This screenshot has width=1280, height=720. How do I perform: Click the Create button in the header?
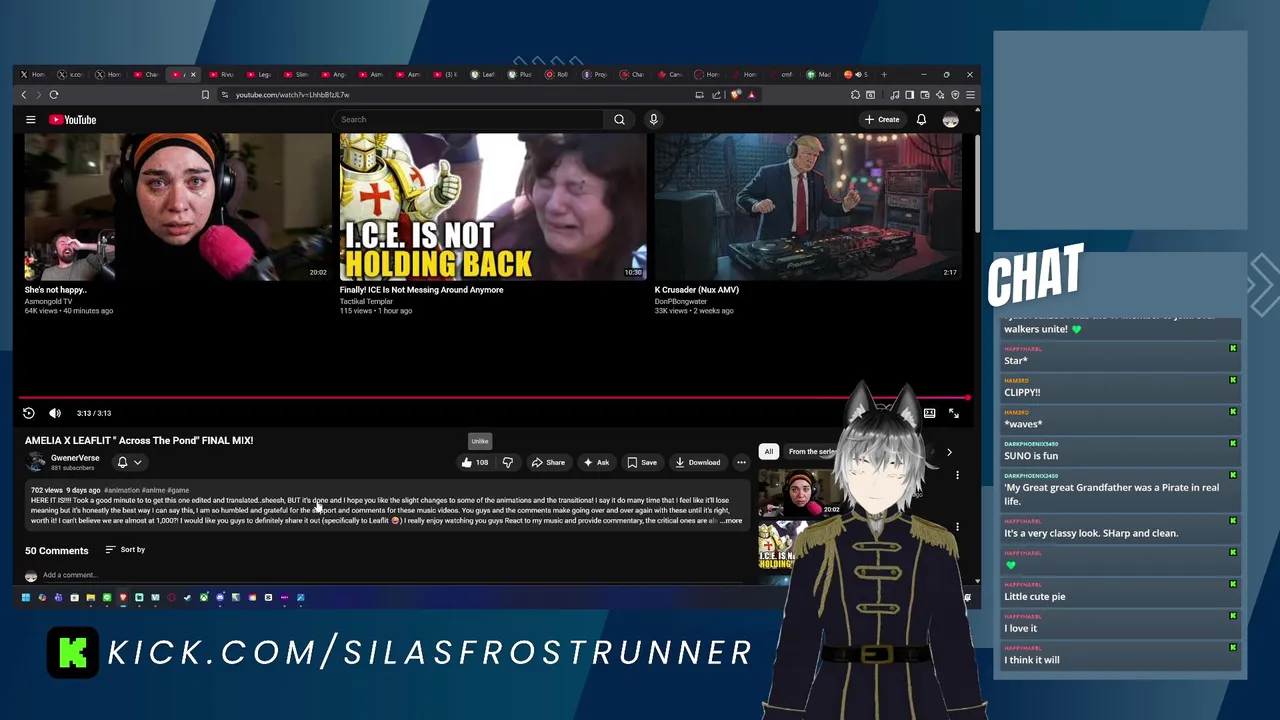click(x=882, y=120)
